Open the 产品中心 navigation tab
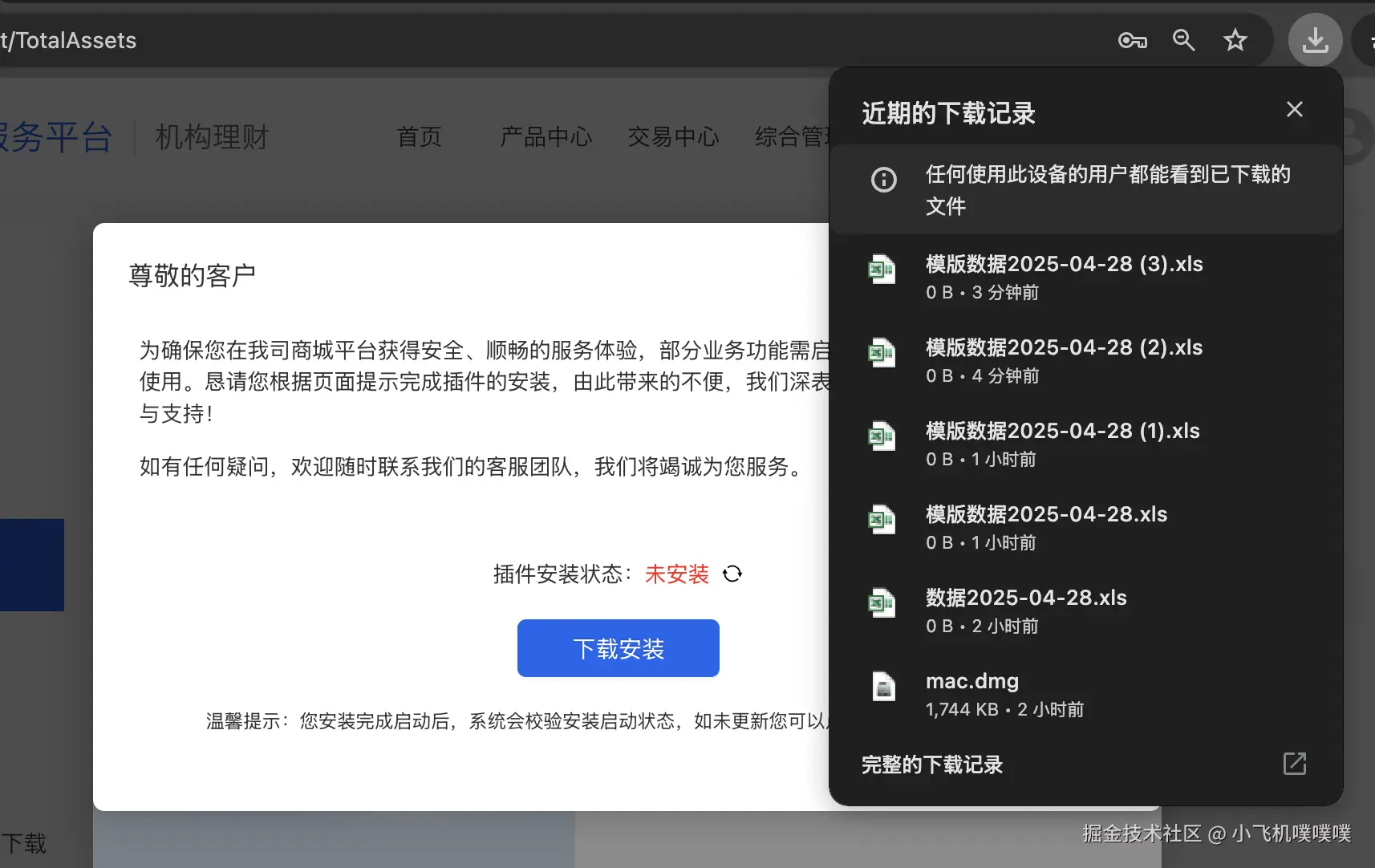This screenshot has height=868, width=1375. coord(546,136)
